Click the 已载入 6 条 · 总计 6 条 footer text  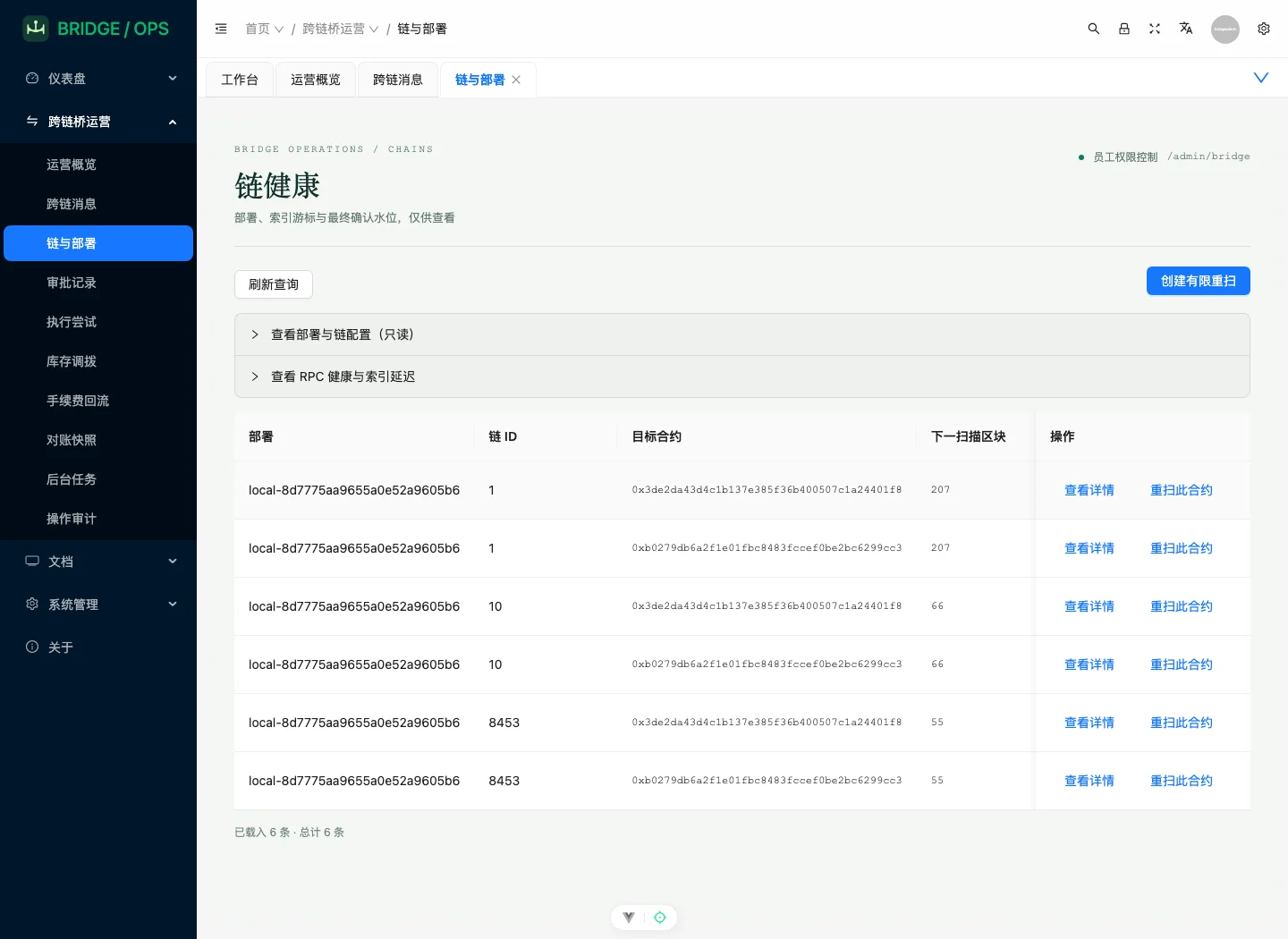(x=289, y=833)
